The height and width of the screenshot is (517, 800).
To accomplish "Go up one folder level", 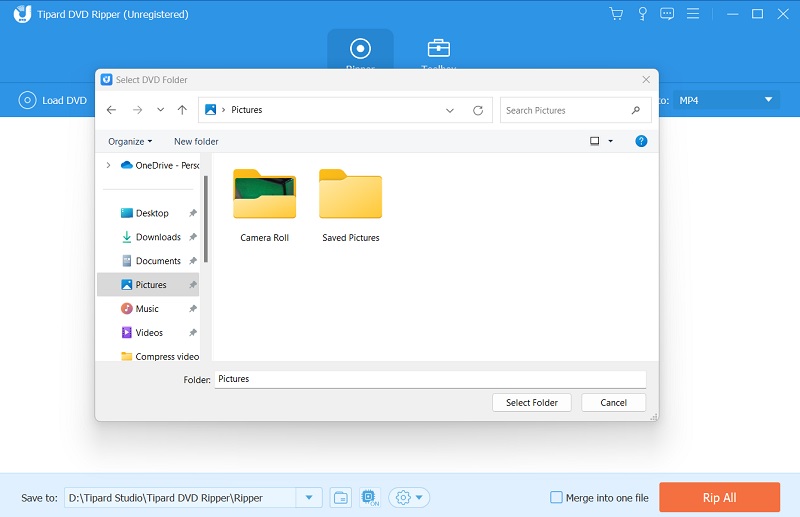I will (x=182, y=110).
